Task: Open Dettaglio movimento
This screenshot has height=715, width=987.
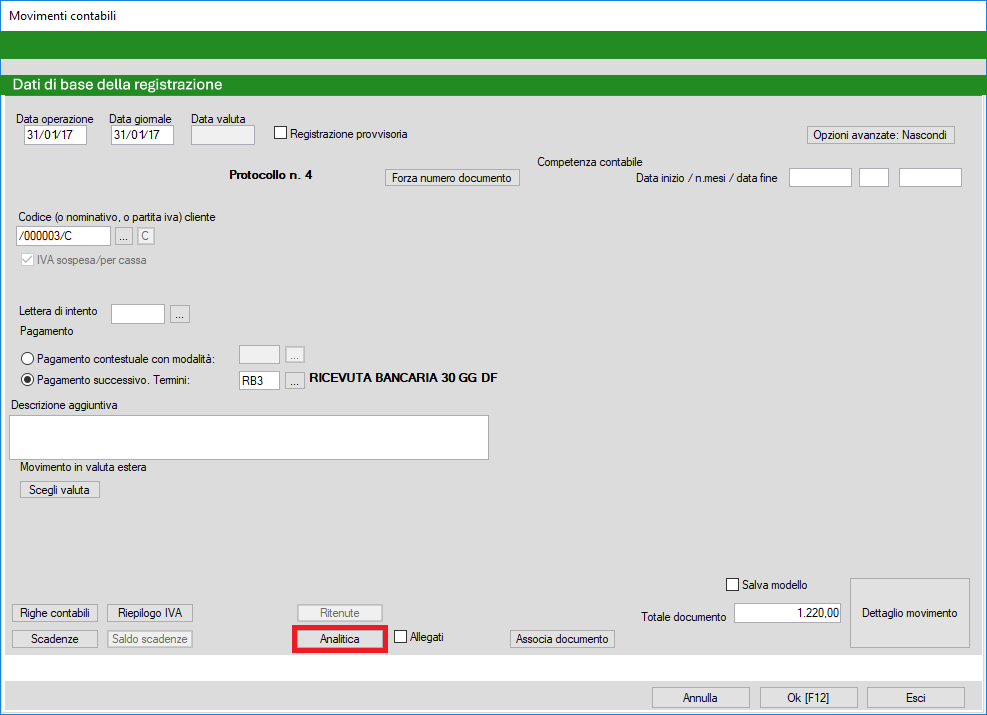Action: (x=910, y=613)
